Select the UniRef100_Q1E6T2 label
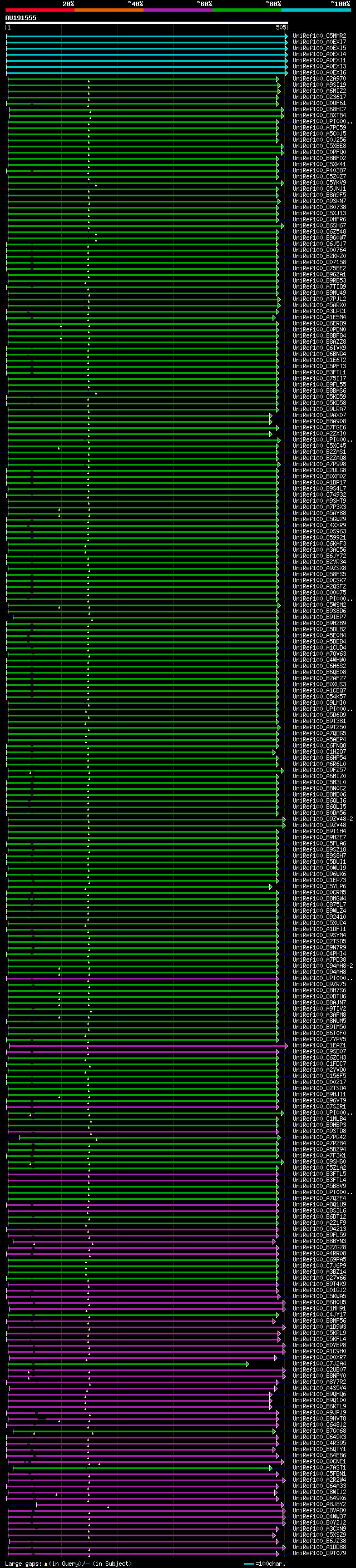 [319, 360]
